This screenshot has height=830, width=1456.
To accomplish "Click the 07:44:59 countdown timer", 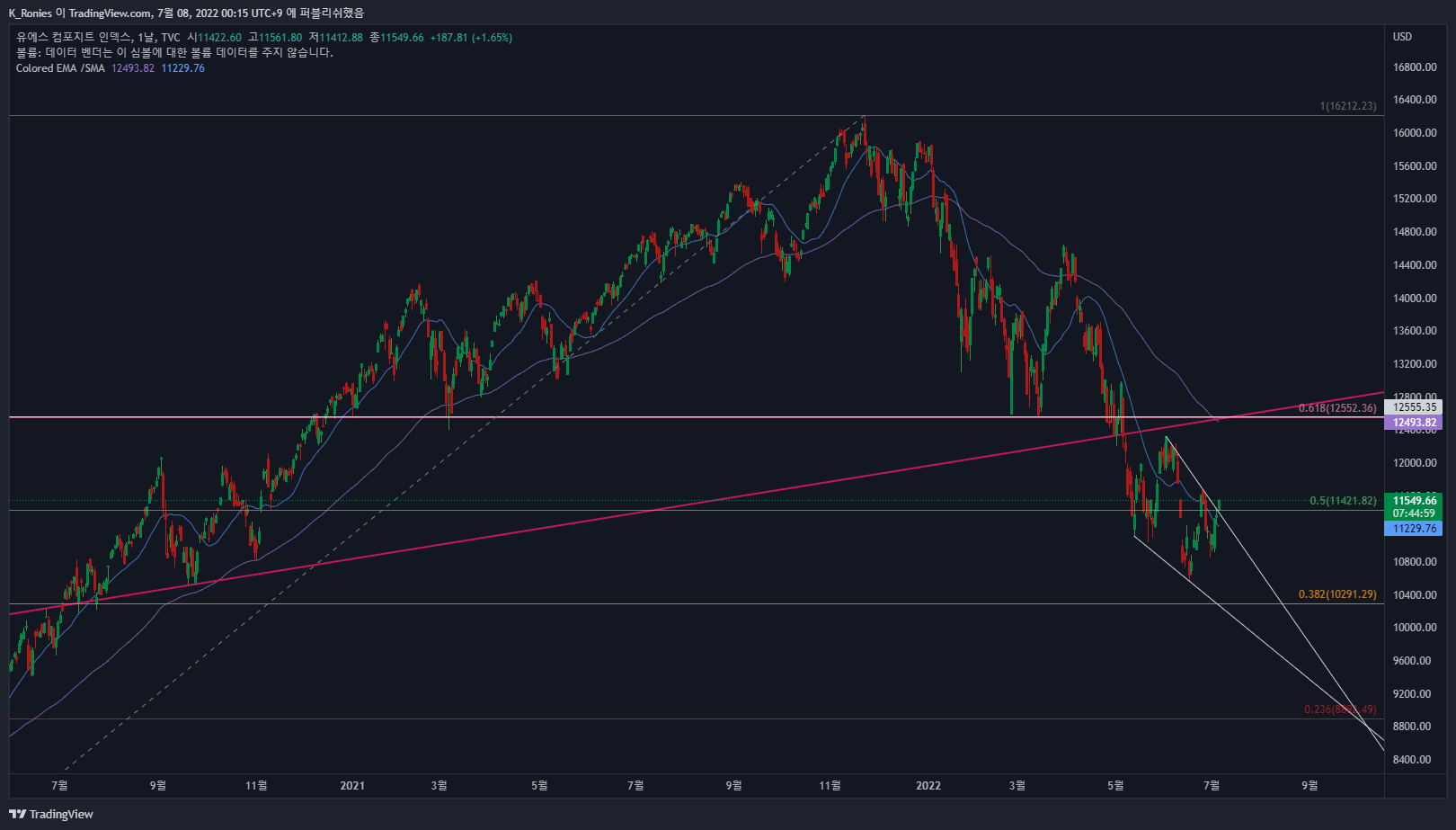I will 1415,513.
